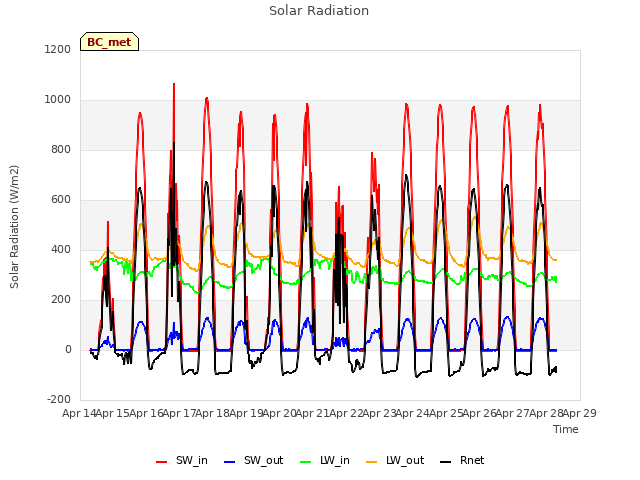640x480 pixels.
Task: Toggle the SW_in legend entry
Action: (x=182, y=461)
